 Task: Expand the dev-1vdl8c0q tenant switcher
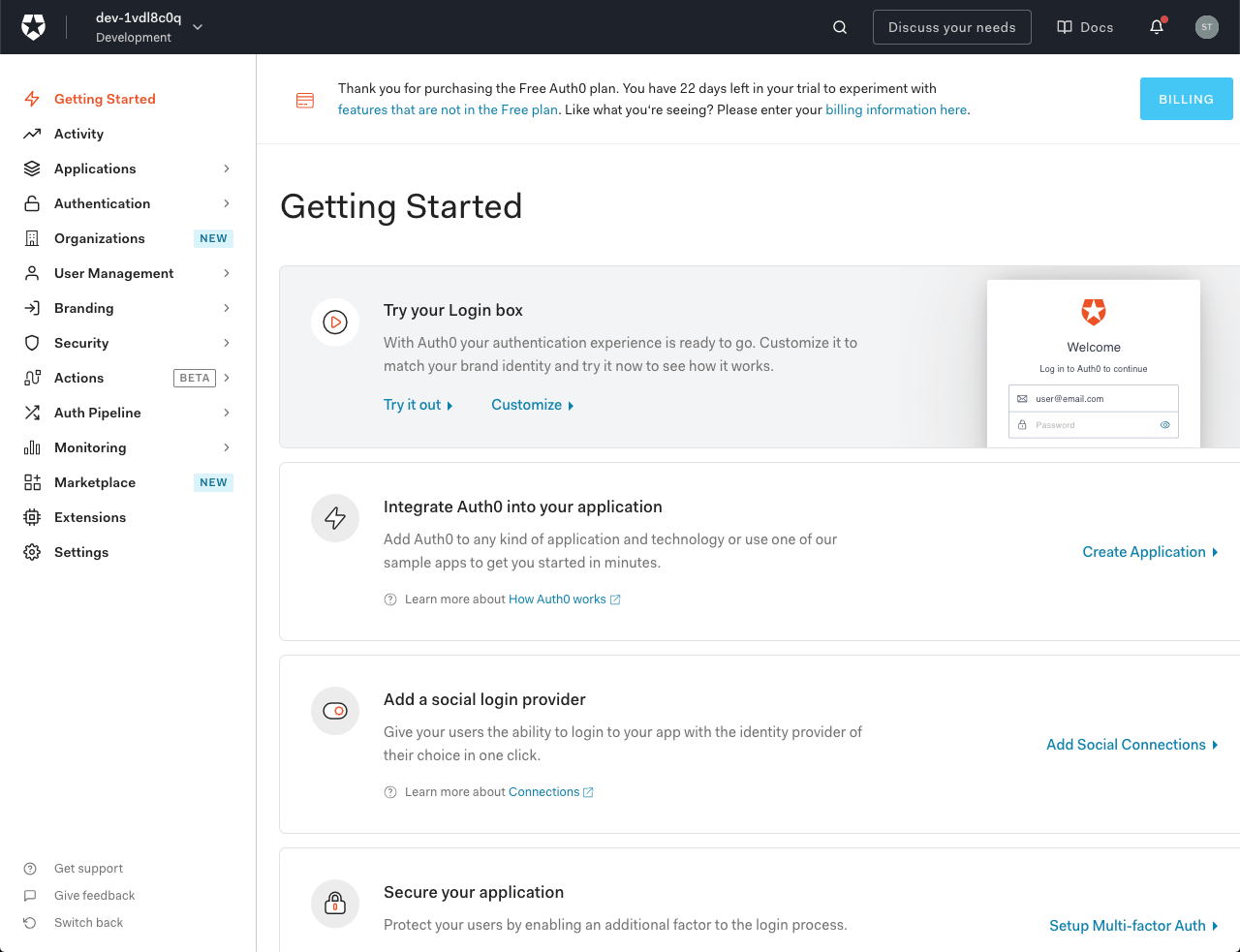pyautogui.click(x=197, y=27)
